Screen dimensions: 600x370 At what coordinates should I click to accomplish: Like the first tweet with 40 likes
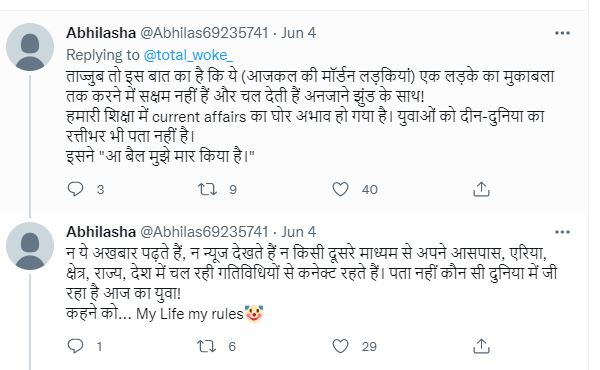(x=340, y=189)
